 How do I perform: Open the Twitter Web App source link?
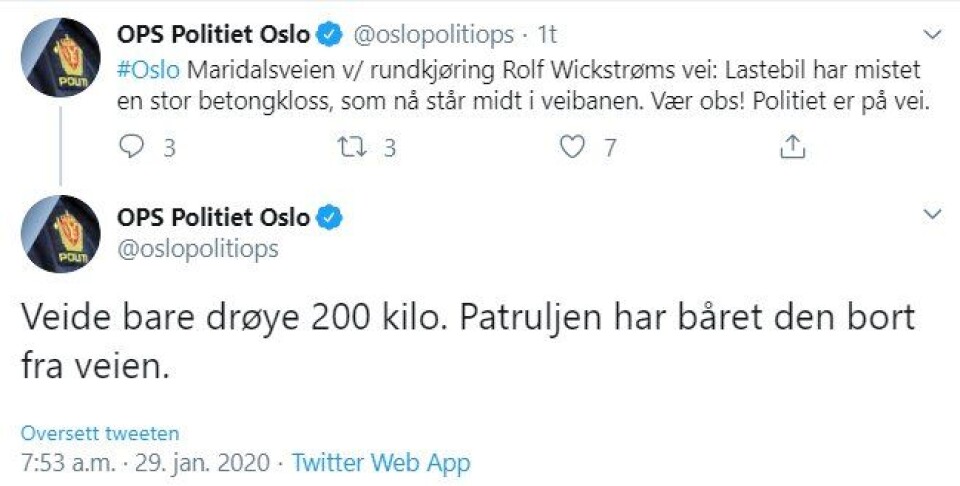[x=381, y=463]
